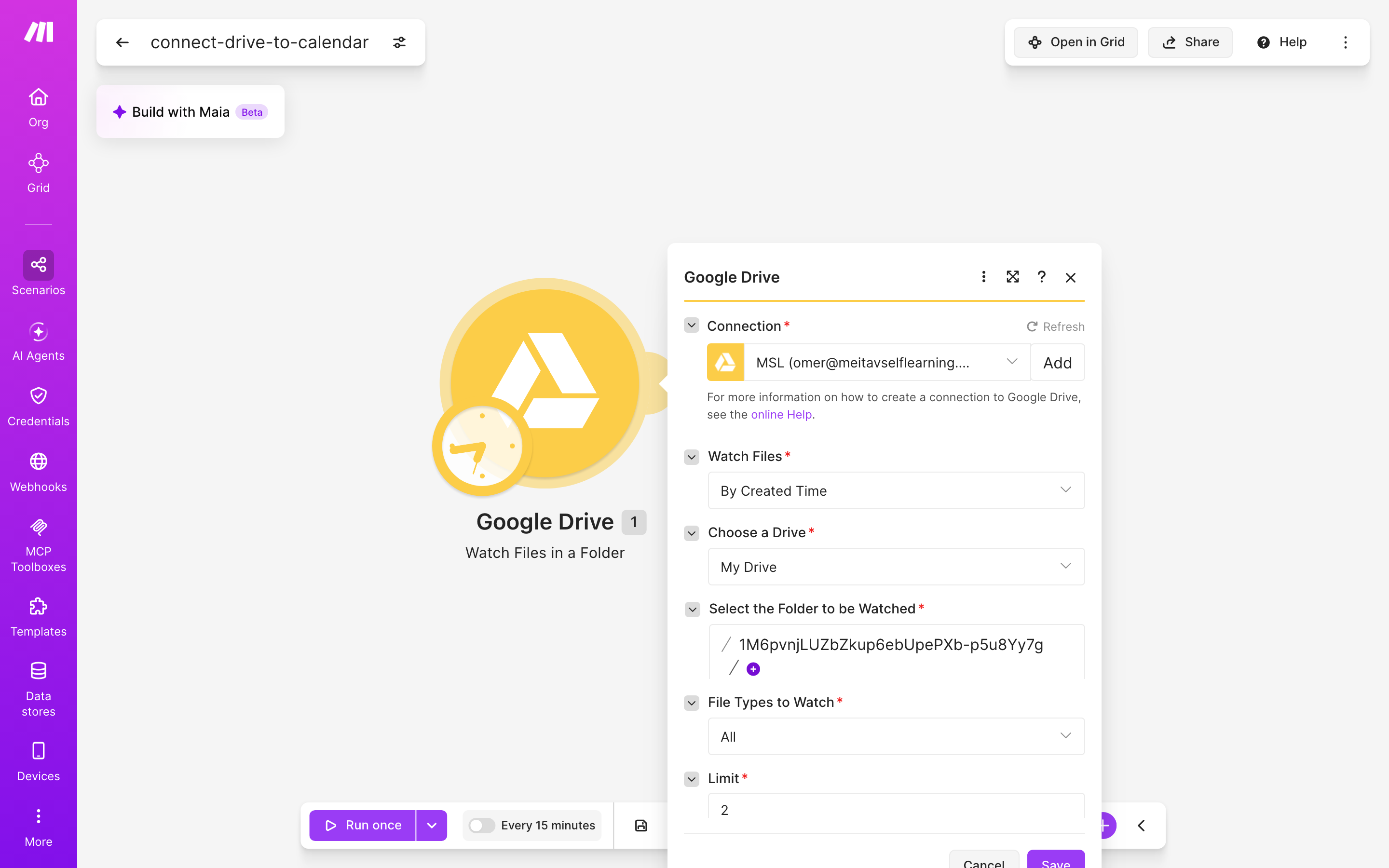Click the clock trigger icon on module

[x=482, y=447]
